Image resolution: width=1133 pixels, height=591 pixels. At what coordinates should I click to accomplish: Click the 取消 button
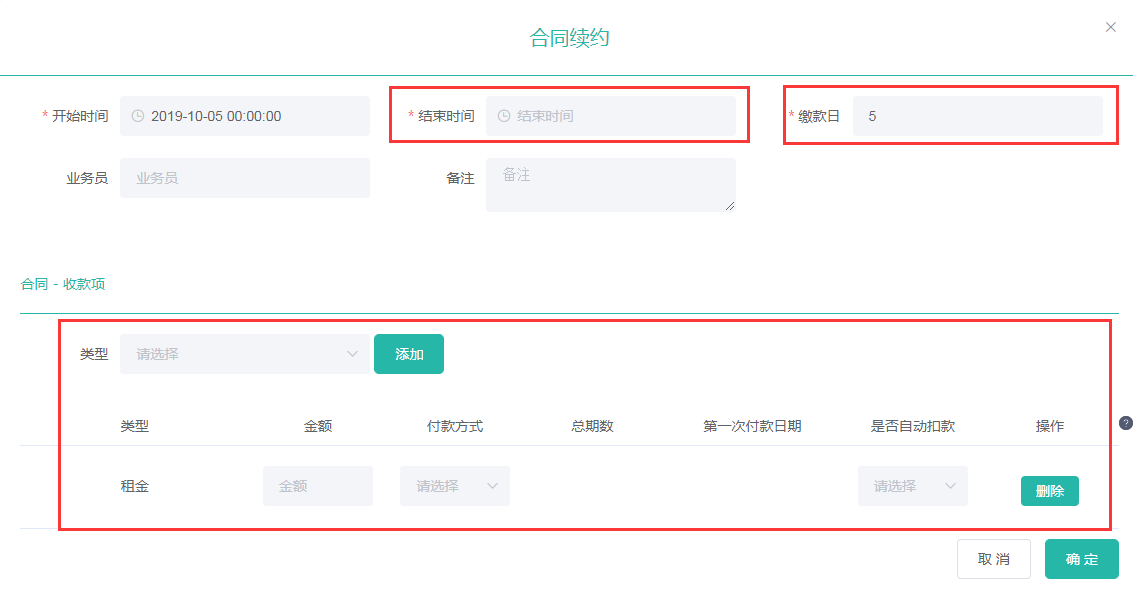point(993,559)
